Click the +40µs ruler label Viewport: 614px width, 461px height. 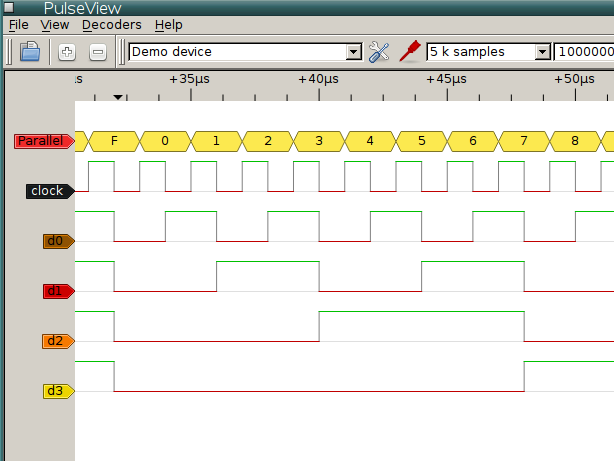click(318, 79)
